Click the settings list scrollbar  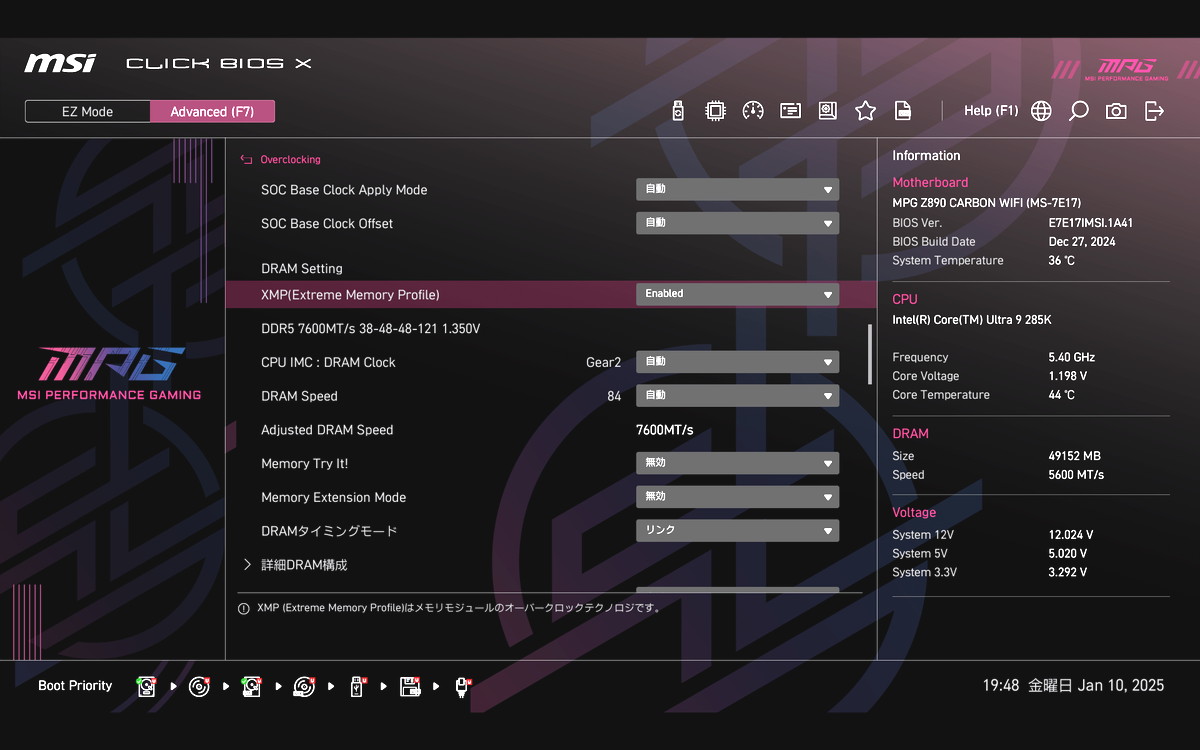[x=869, y=354]
